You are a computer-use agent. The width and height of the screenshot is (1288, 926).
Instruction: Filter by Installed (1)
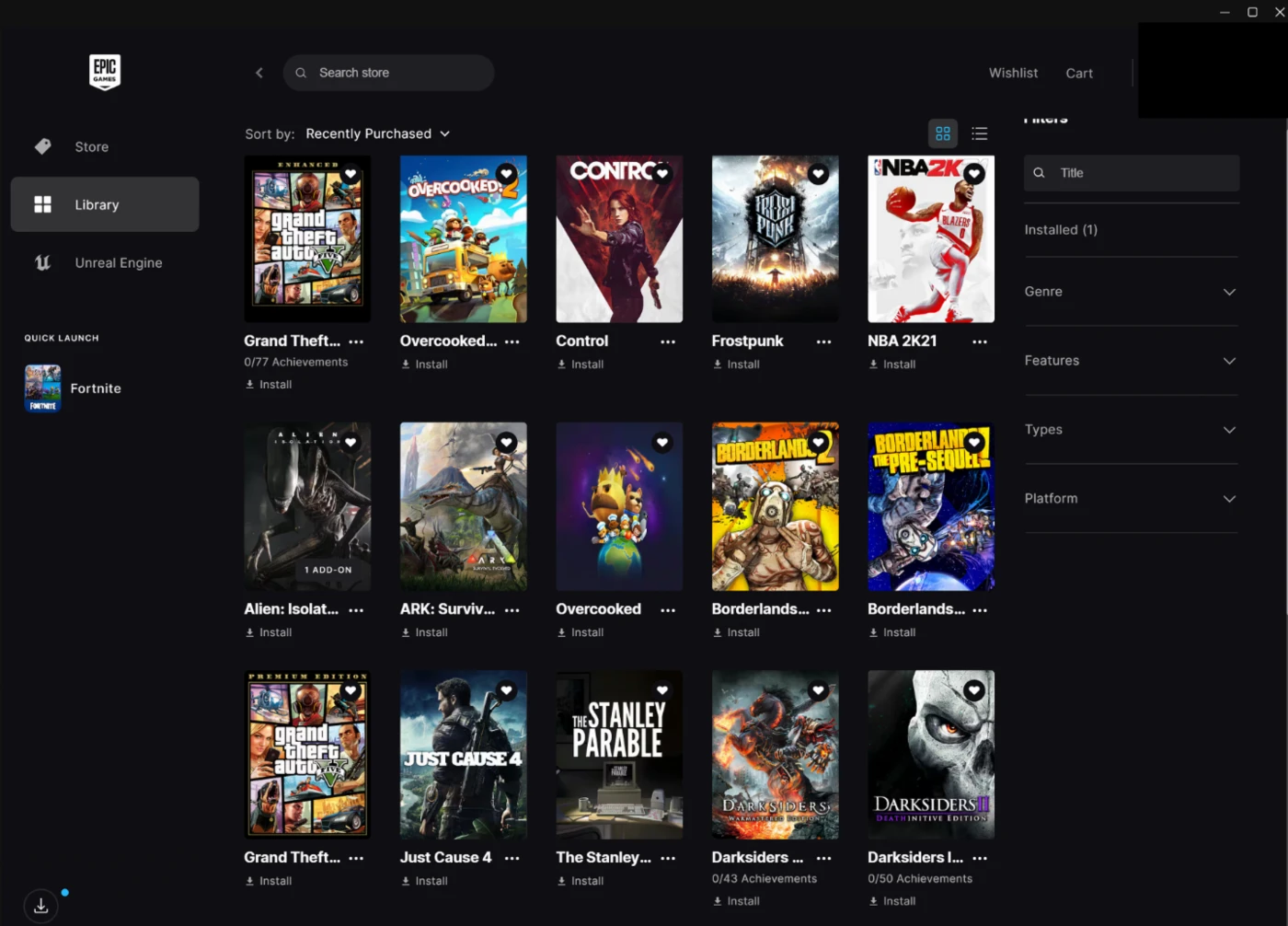pyautogui.click(x=1061, y=230)
